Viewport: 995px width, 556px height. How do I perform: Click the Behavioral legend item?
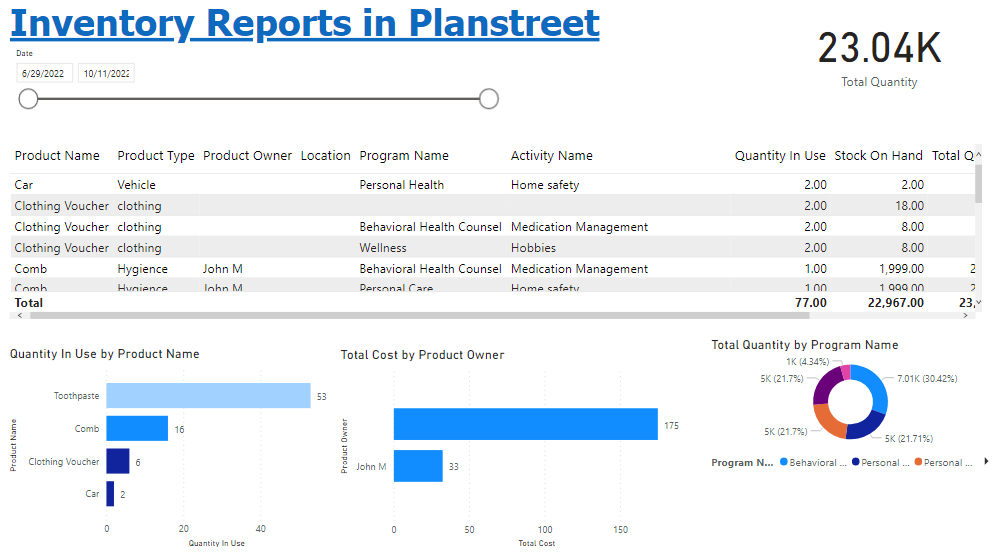click(x=814, y=463)
